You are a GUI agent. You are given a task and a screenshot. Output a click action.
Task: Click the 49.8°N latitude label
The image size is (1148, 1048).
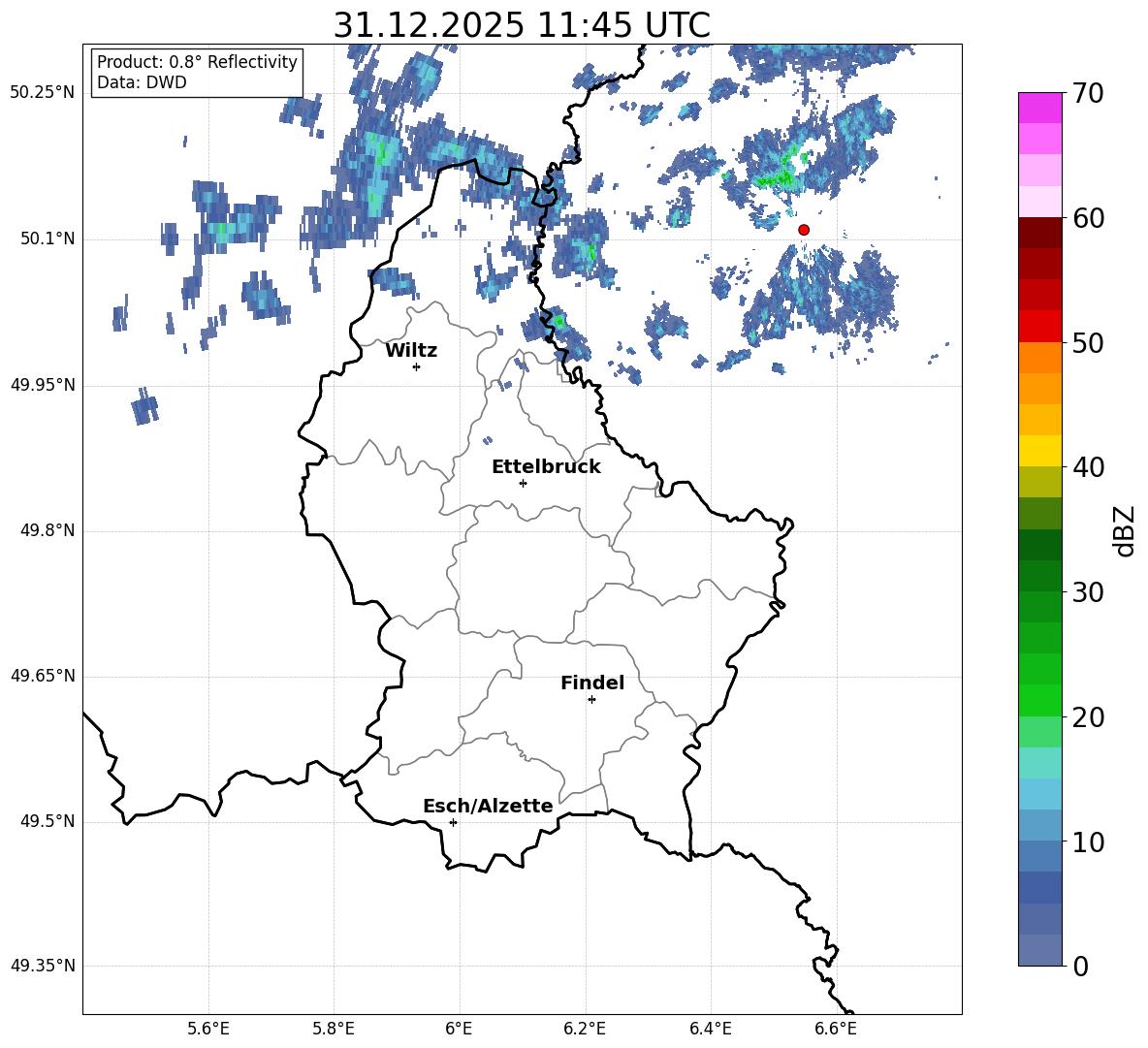point(48,530)
